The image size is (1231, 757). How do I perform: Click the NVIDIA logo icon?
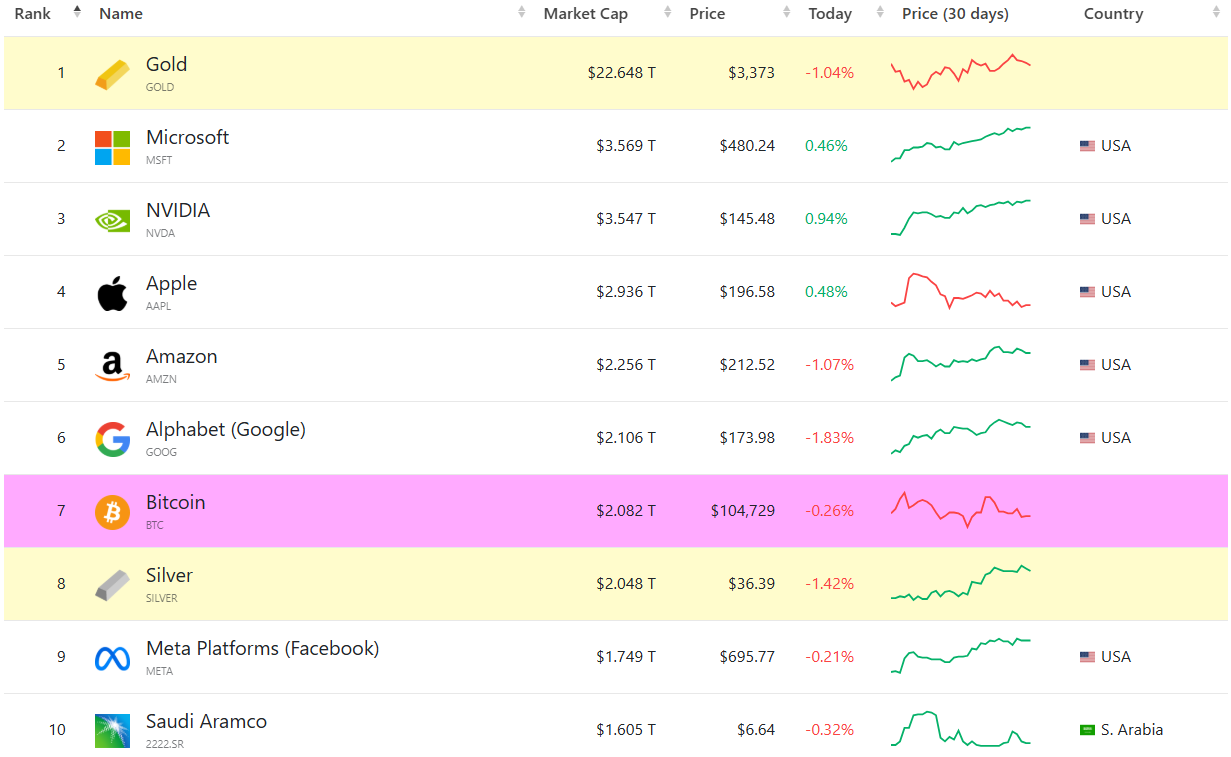tap(112, 220)
